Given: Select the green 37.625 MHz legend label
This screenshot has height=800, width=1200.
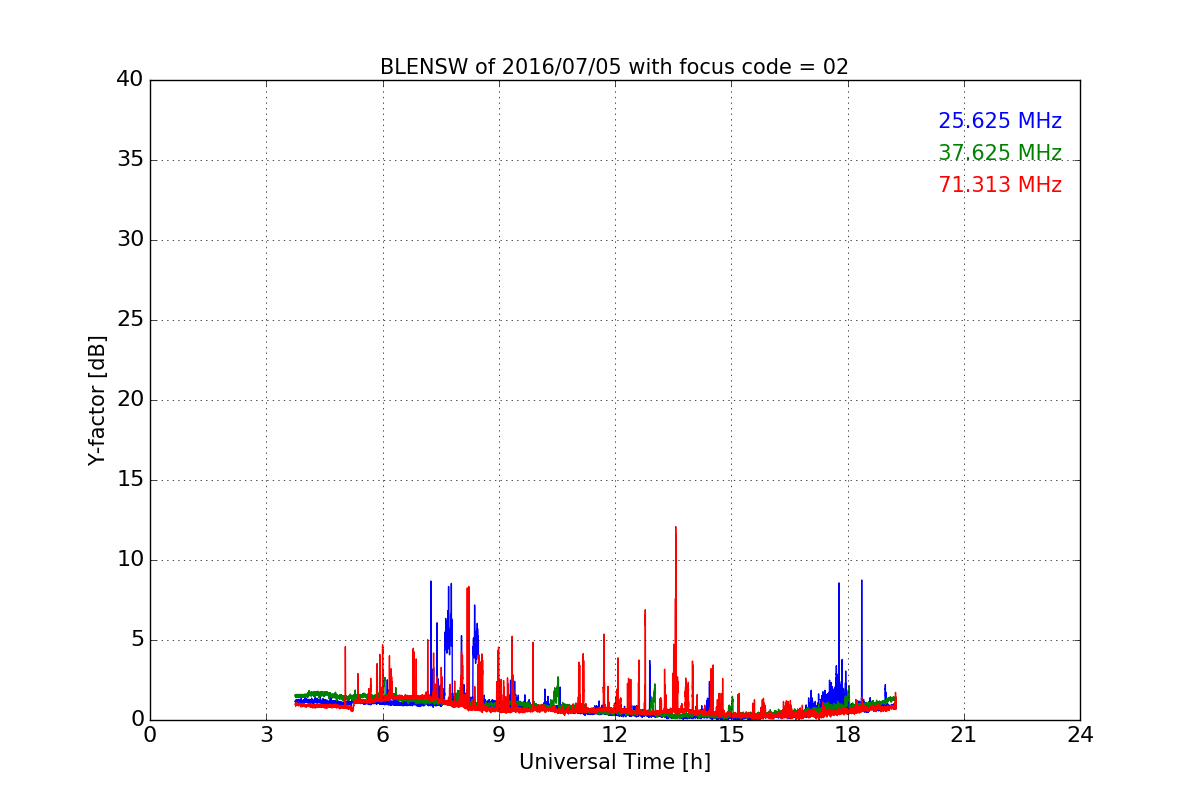Looking at the screenshot, I should point(1000,153).
